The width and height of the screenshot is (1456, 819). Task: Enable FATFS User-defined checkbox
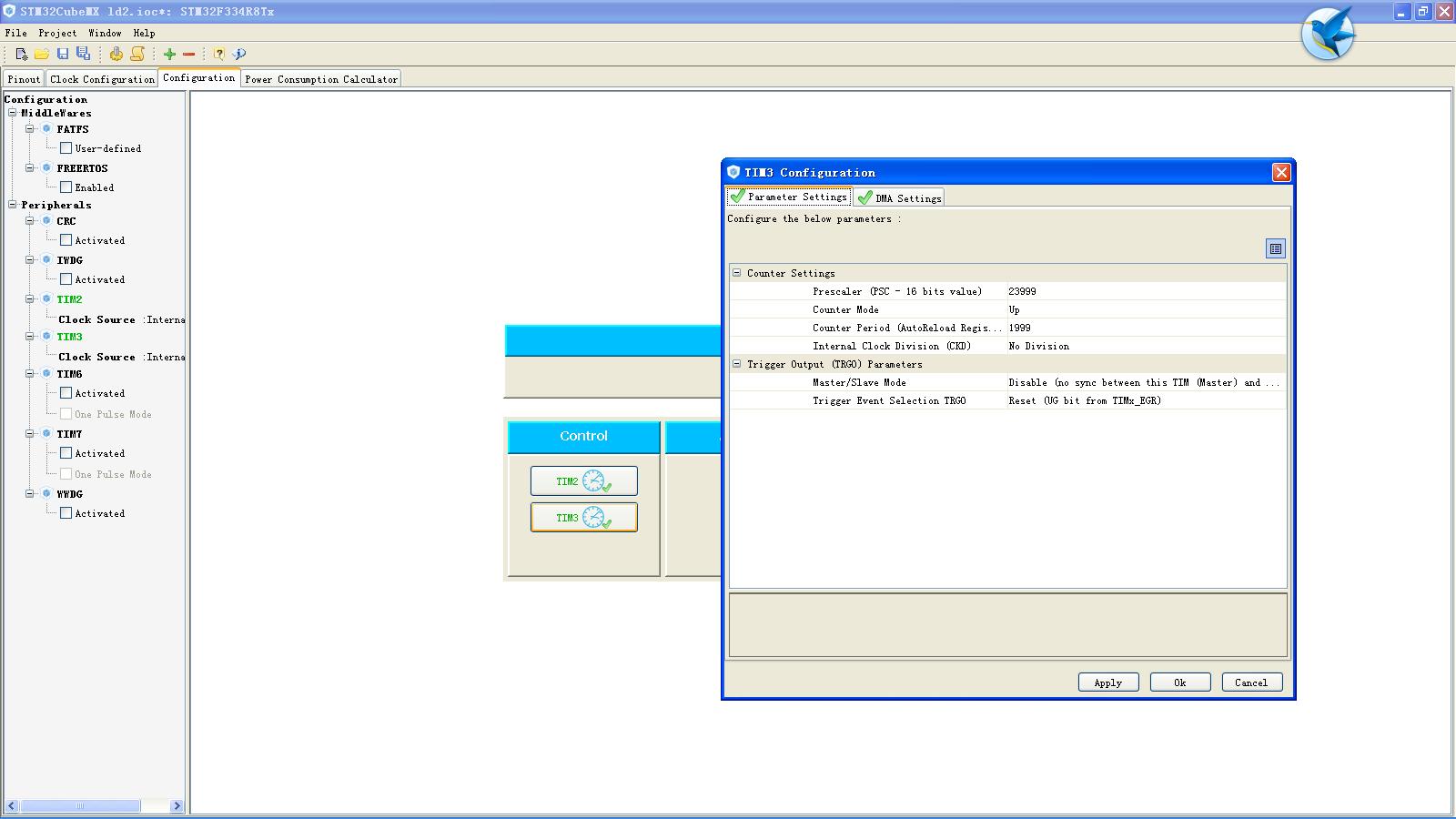click(x=66, y=148)
